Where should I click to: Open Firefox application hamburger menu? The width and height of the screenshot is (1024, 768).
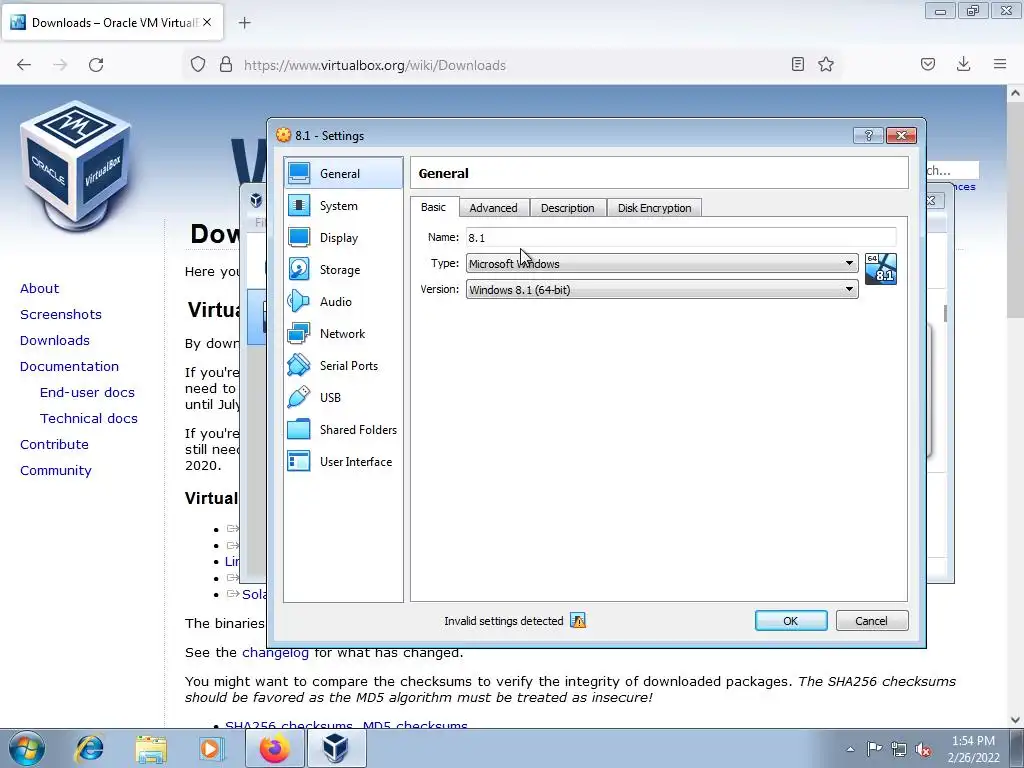[1000, 64]
